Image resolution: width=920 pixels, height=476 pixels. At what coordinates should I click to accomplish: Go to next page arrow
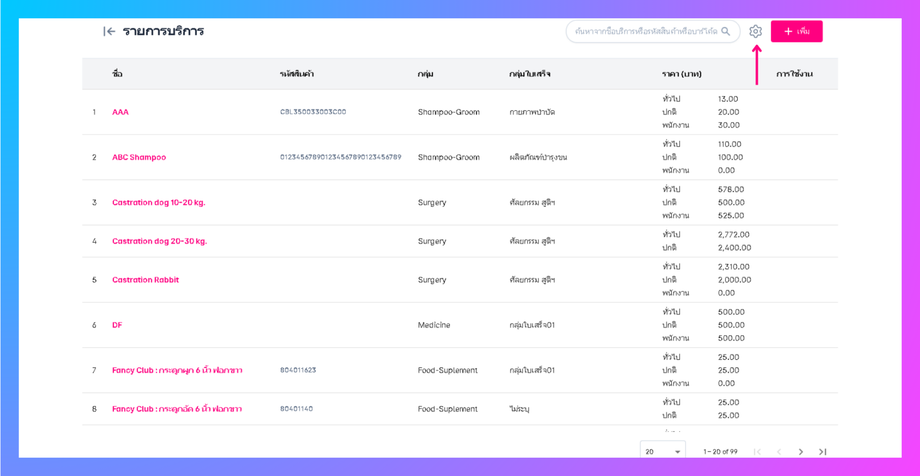click(x=800, y=451)
